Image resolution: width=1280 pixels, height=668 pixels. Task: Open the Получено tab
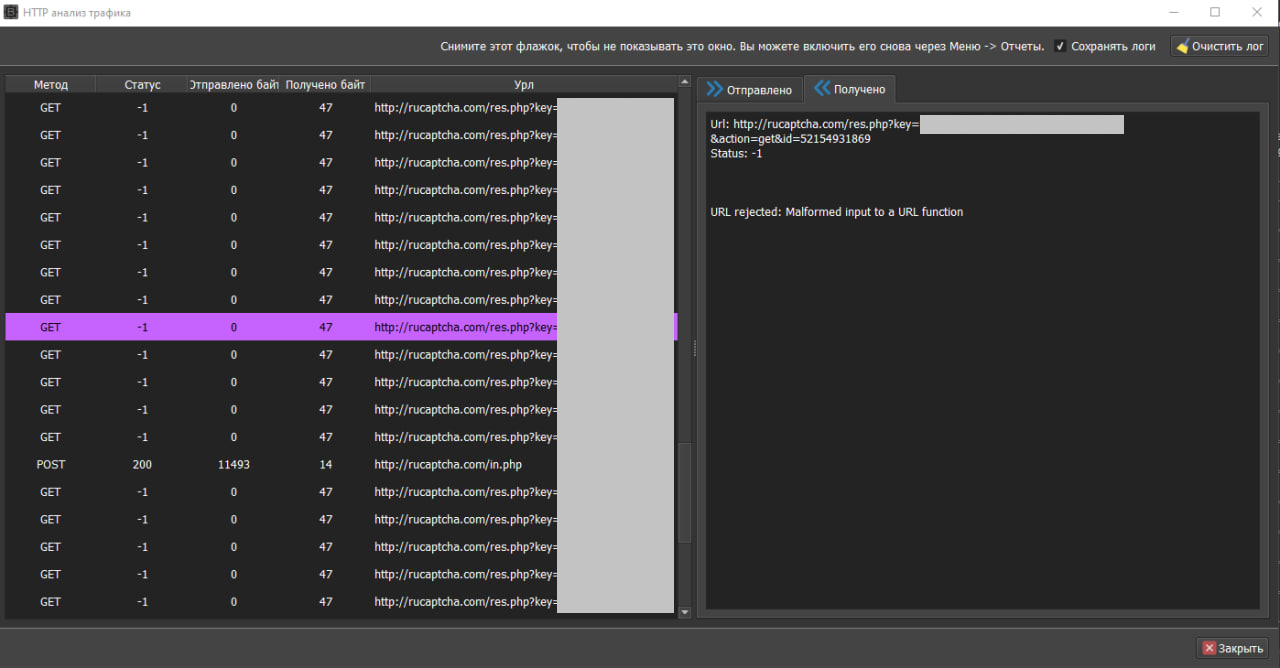[x=850, y=89]
